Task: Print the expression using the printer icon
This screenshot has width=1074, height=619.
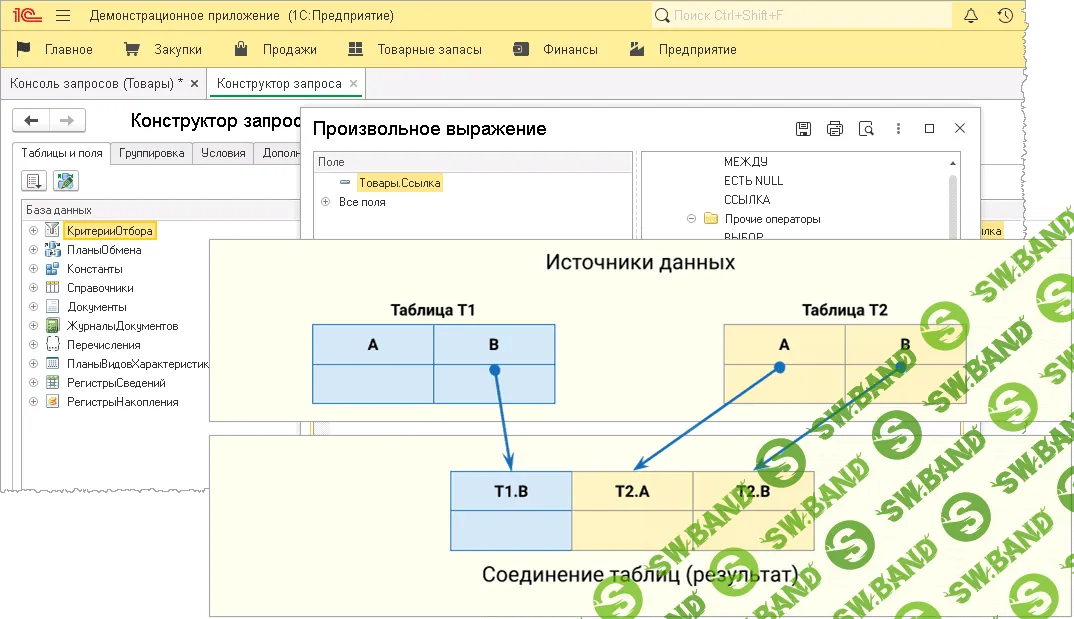Action: [x=835, y=128]
